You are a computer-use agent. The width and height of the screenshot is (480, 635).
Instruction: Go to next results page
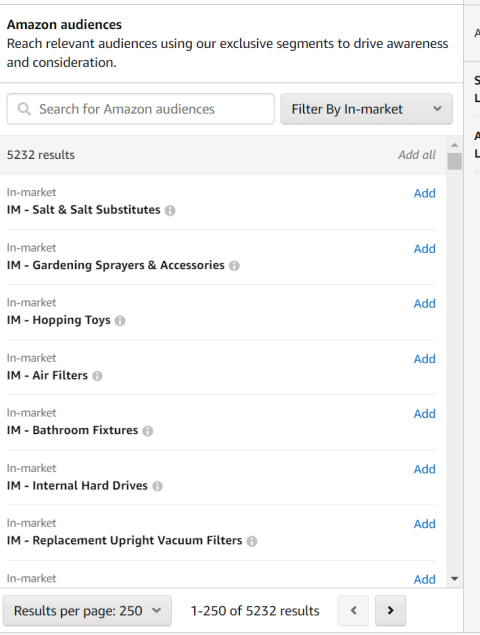point(390,610)
